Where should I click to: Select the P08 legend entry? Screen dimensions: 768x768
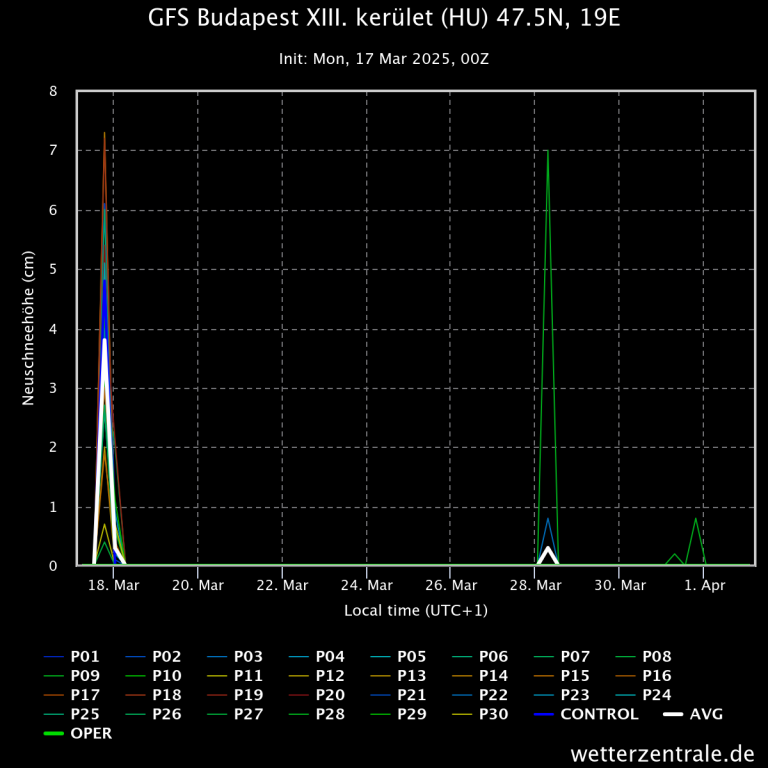click(x=656, y=657)
